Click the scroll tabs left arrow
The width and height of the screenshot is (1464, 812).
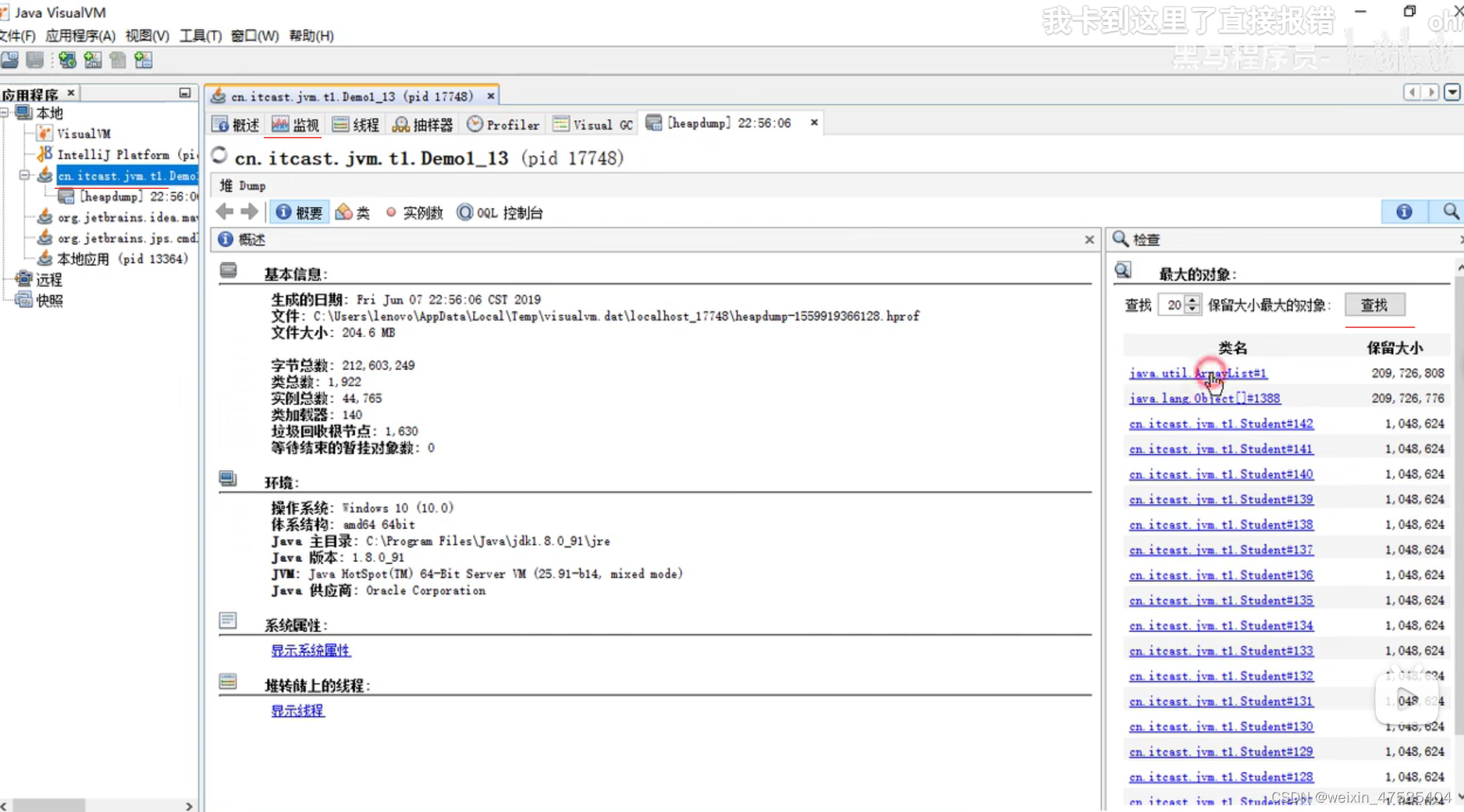pos(1412,92)
